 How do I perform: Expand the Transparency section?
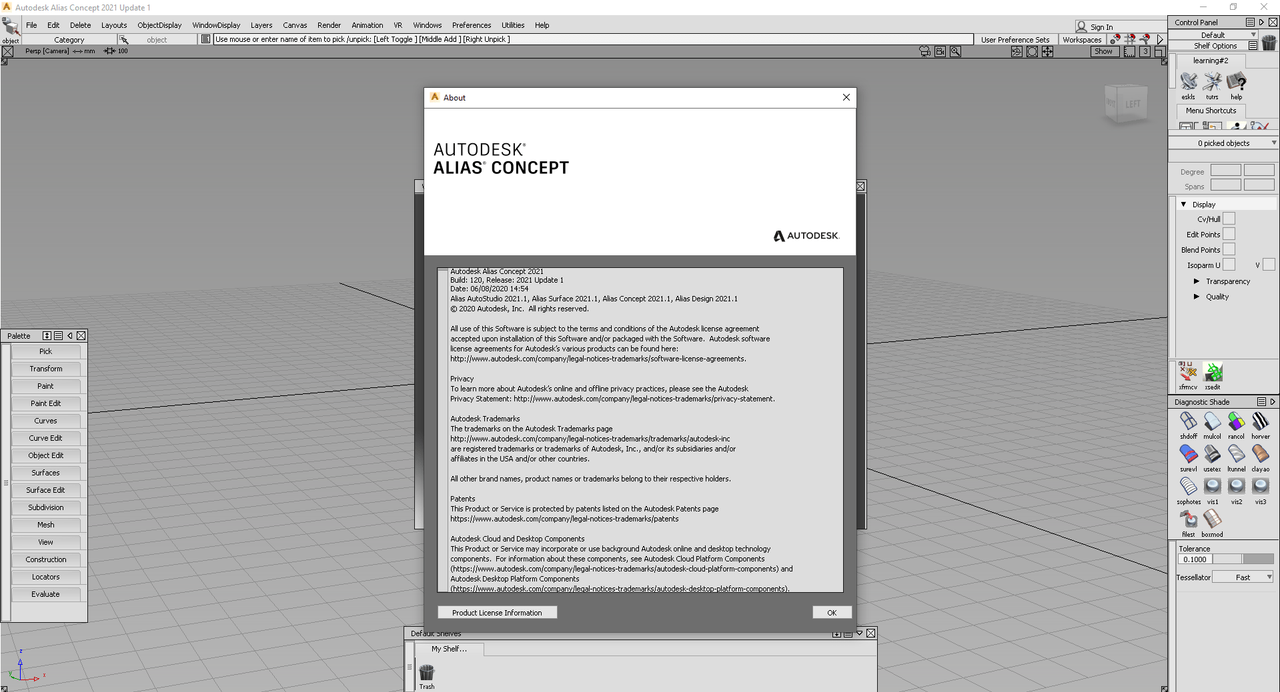click(x=1197, y=281)
